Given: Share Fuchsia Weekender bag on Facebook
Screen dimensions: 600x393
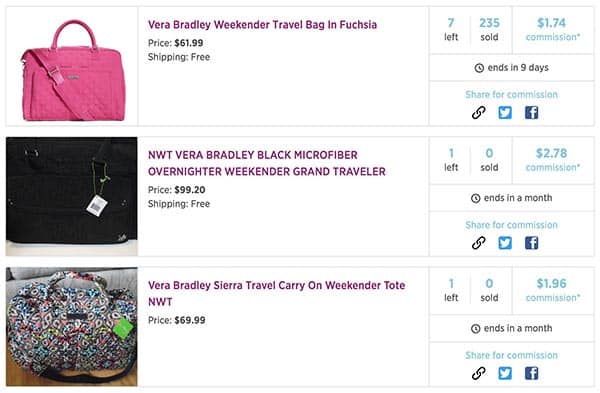Looking at the screenshot, I should click(532, 113).
